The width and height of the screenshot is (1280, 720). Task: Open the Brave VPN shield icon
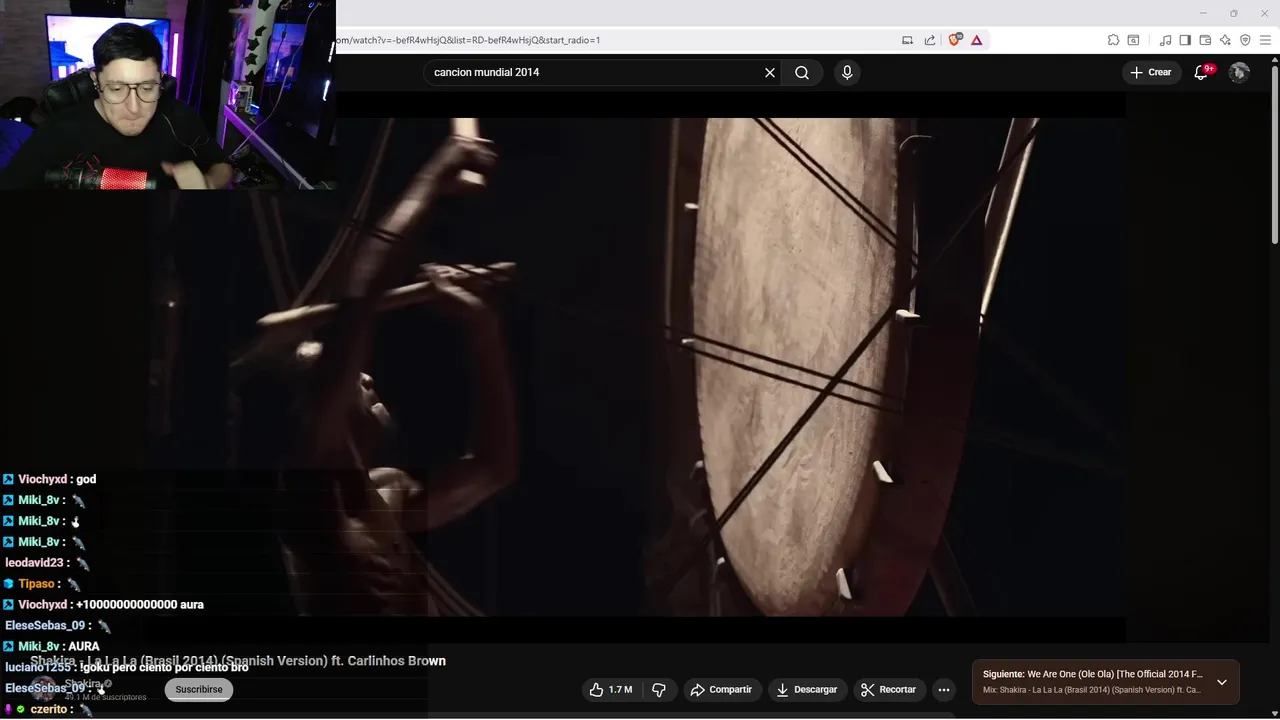(x=1245, y=40)
